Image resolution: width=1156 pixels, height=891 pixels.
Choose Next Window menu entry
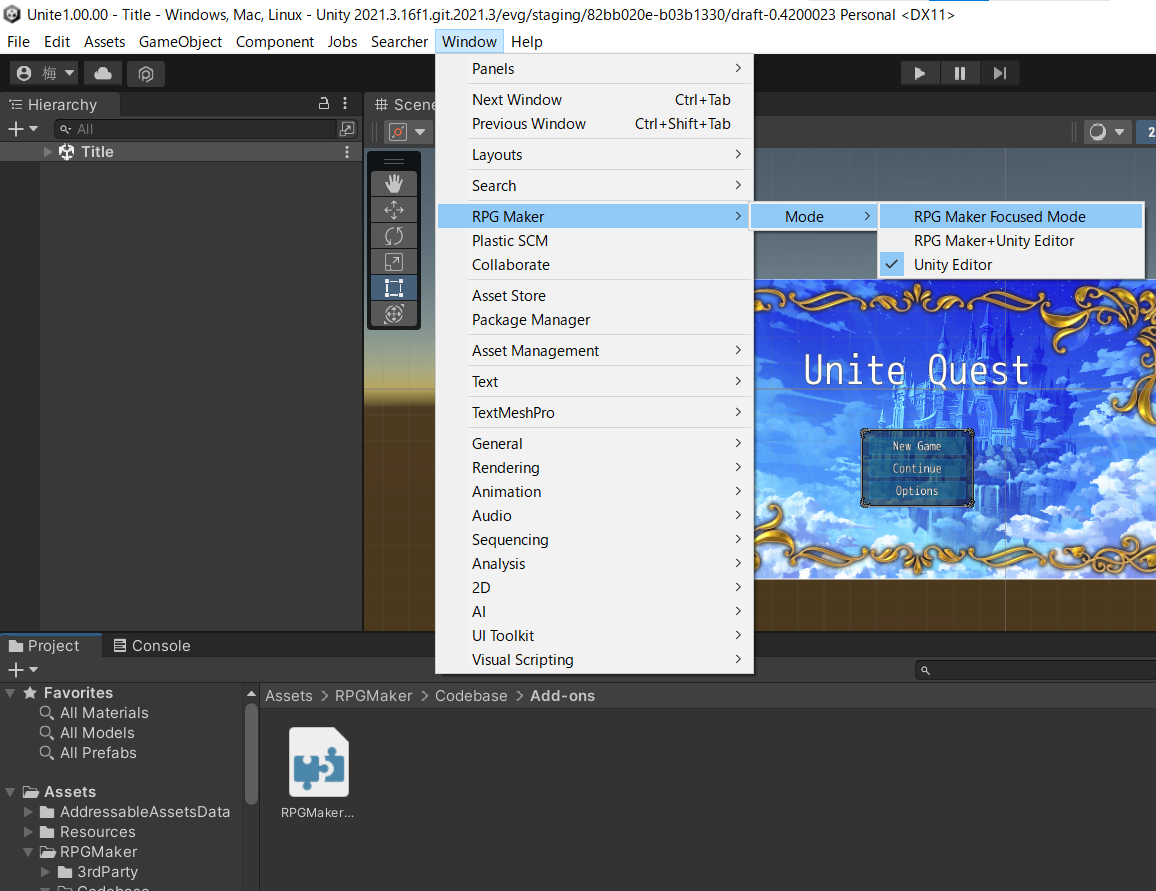595,99
